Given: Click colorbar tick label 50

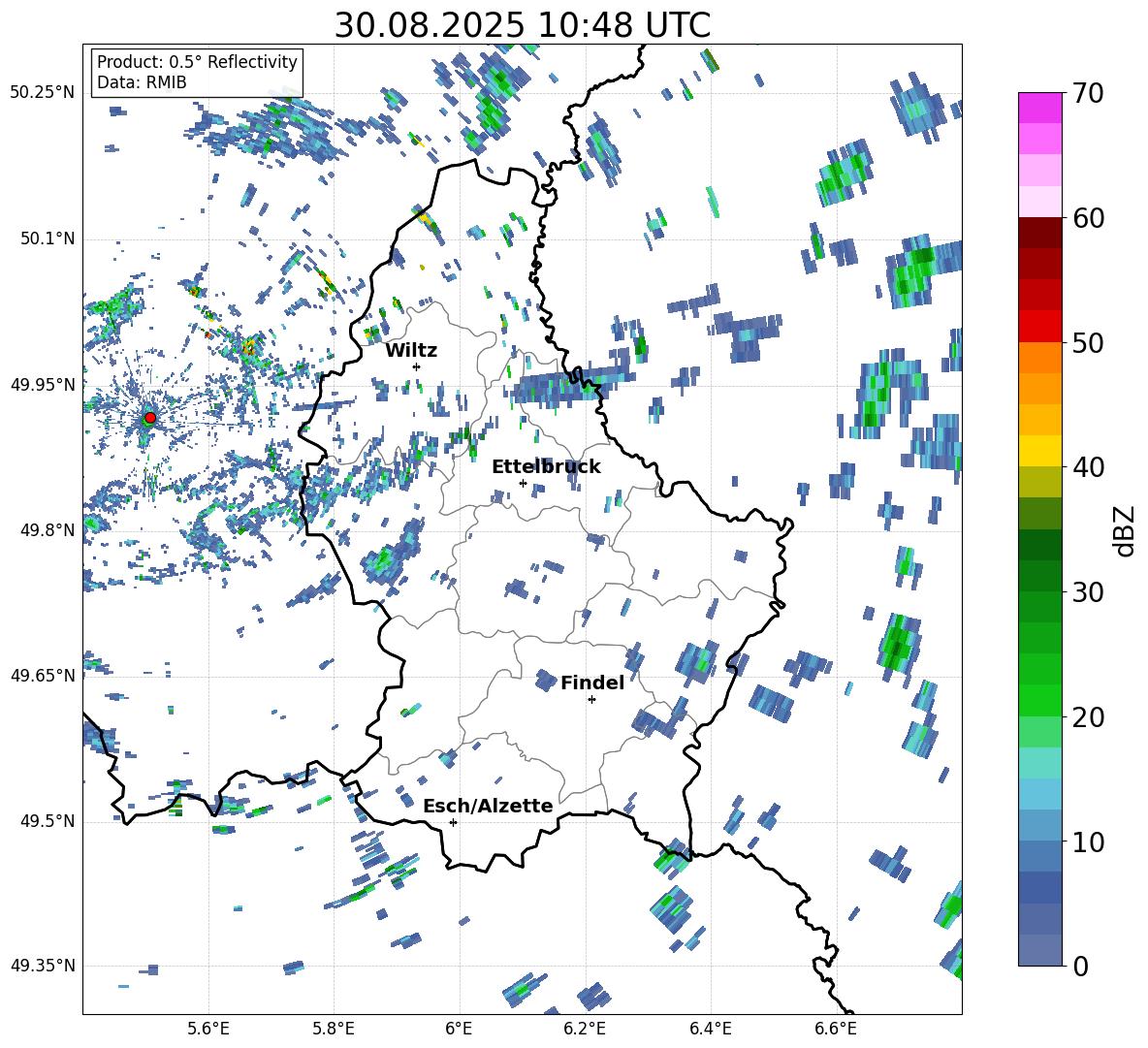Looking at the screenshot, I should [1088, 342].
